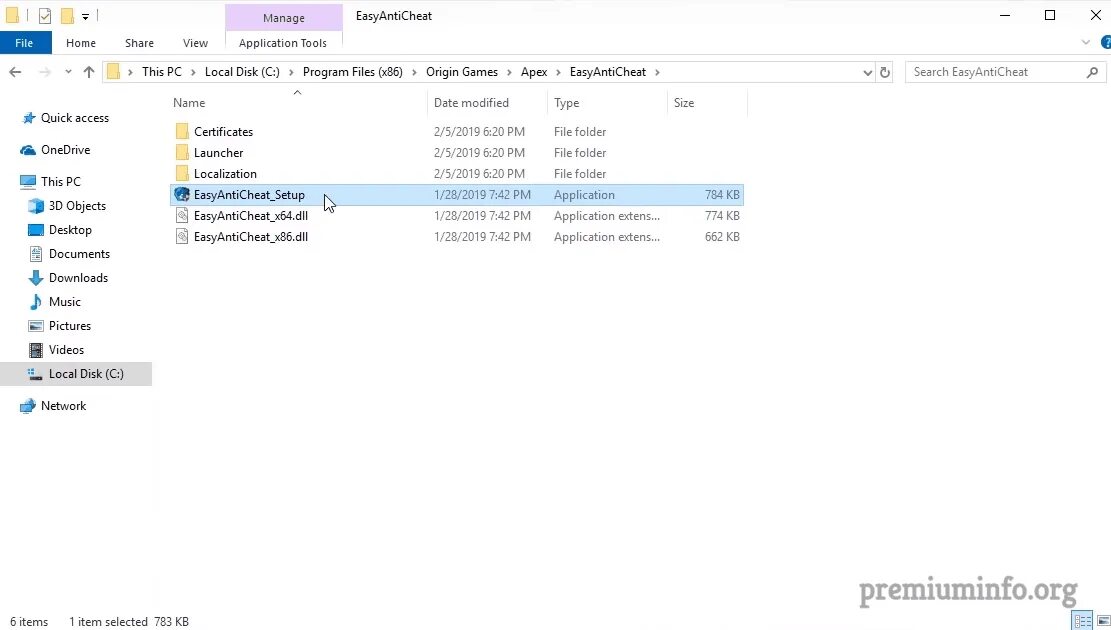The width and height of the screenshot is (1111, 630).
Task: Open Help via the question mark icon
Action: [x=1105, y=43]
